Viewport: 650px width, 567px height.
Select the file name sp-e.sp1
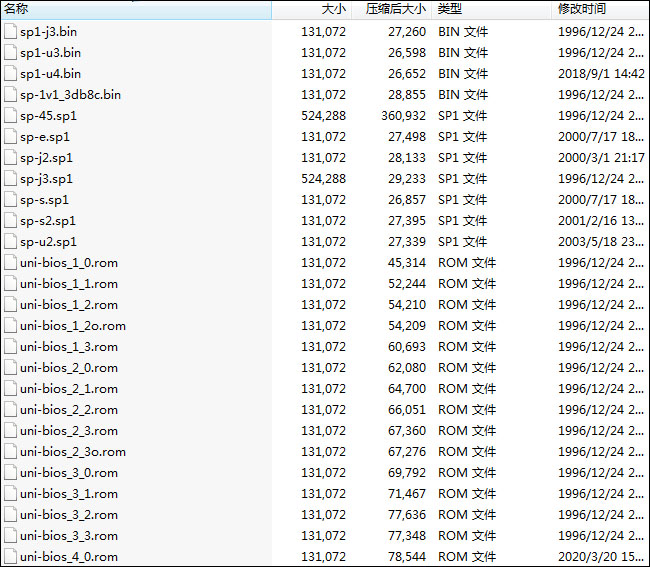click(x=45, y=137)
